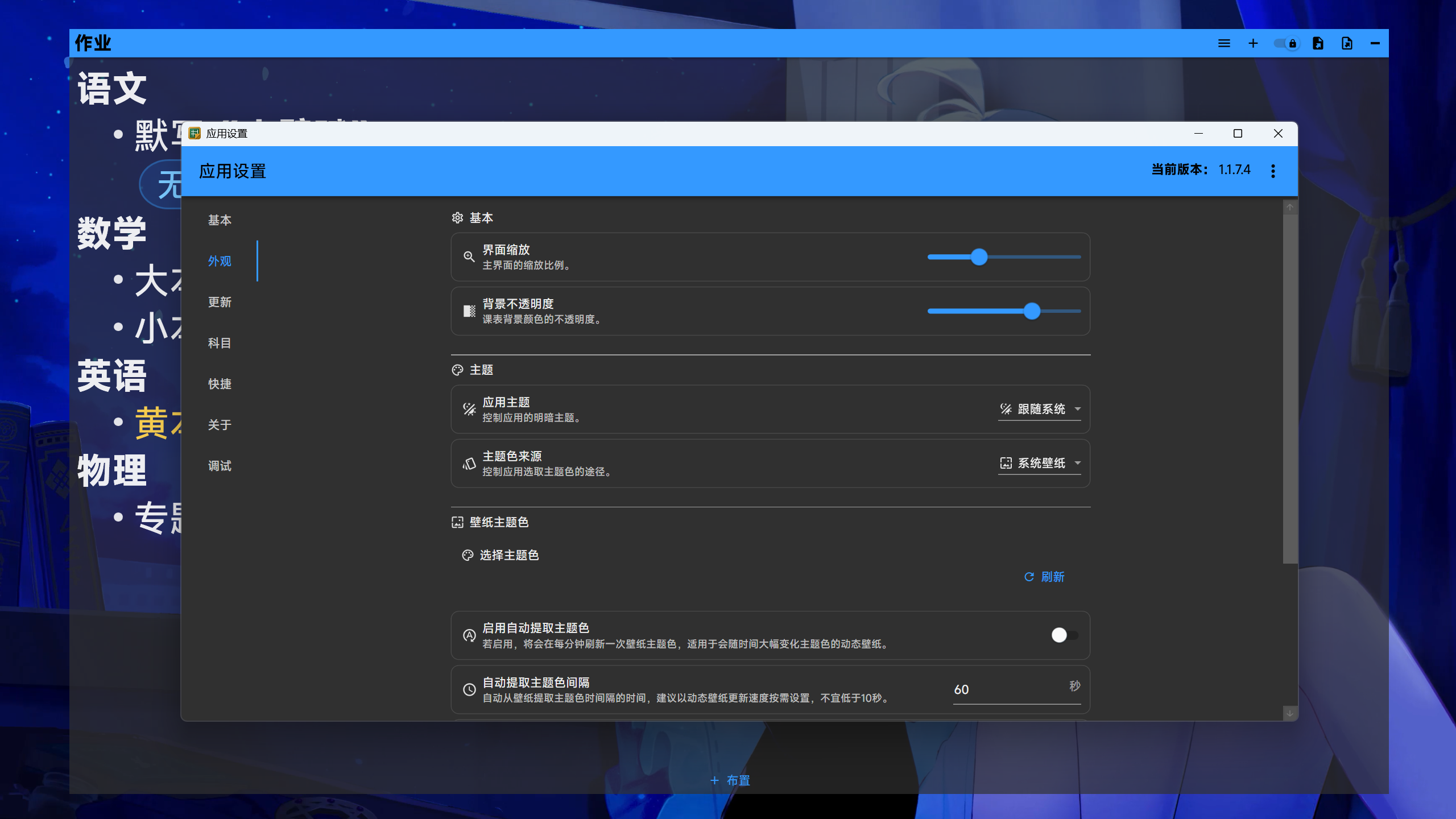Viewport: 1456px width, 819px height.
Task: Open the three-dot overflow menu beside version
Action: (1273, 171)
